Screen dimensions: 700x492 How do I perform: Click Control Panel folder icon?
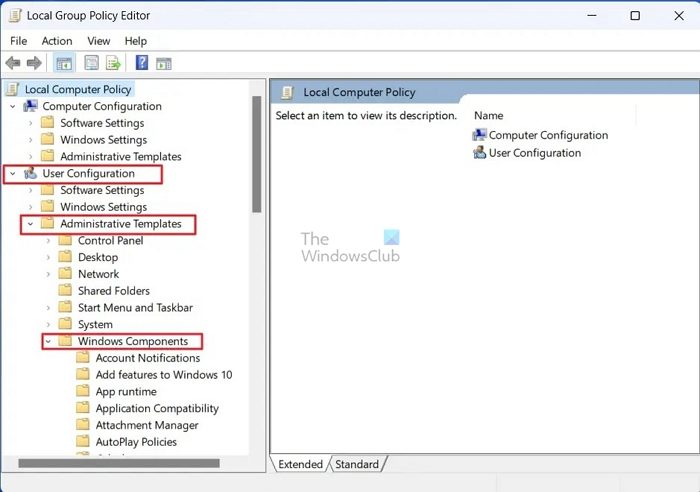pyautogui.click(x=65, y=240)
